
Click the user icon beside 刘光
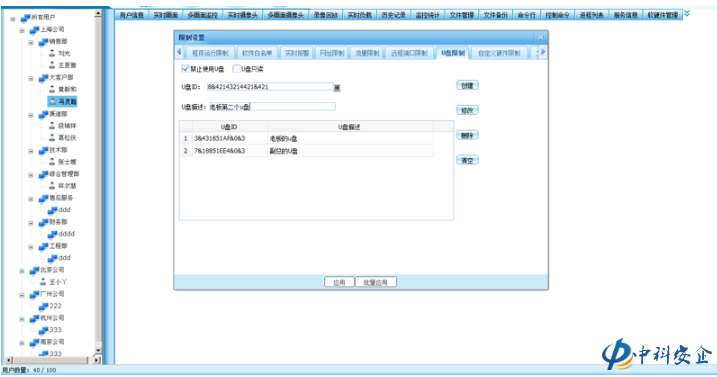pyautogui.click(x=52, y=54)
